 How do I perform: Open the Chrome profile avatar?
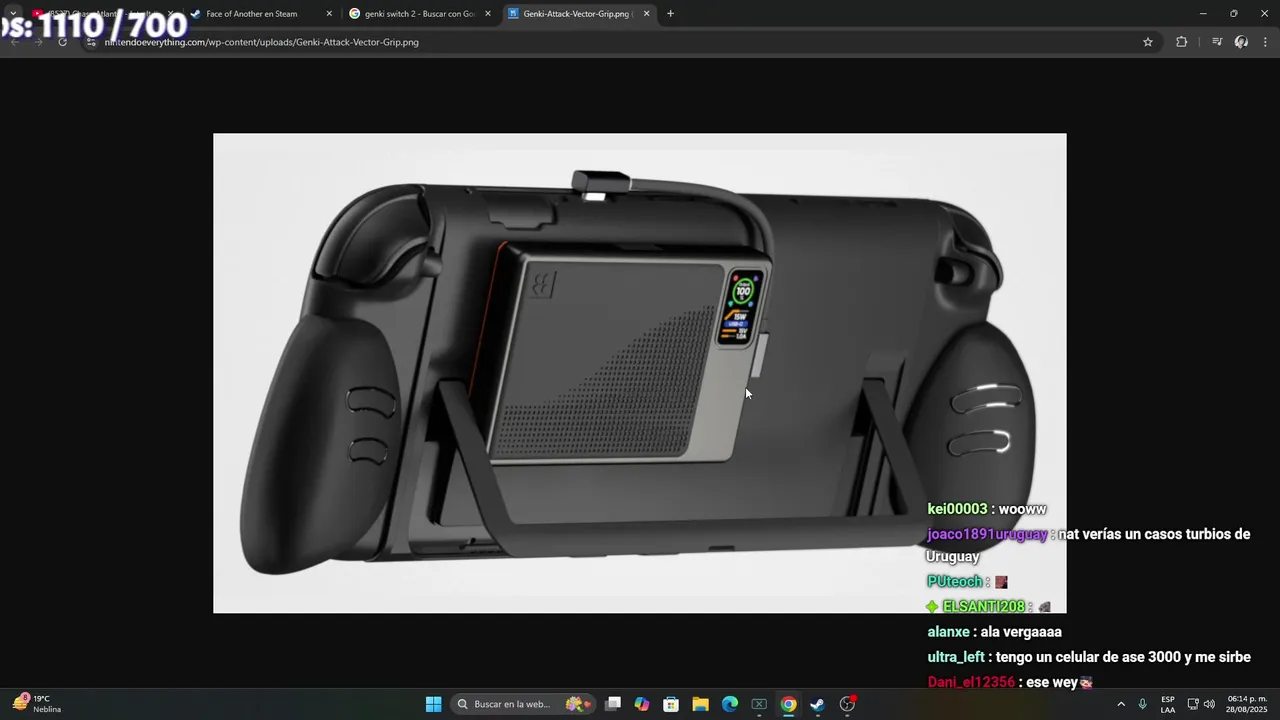click(x=1241, y=42)
